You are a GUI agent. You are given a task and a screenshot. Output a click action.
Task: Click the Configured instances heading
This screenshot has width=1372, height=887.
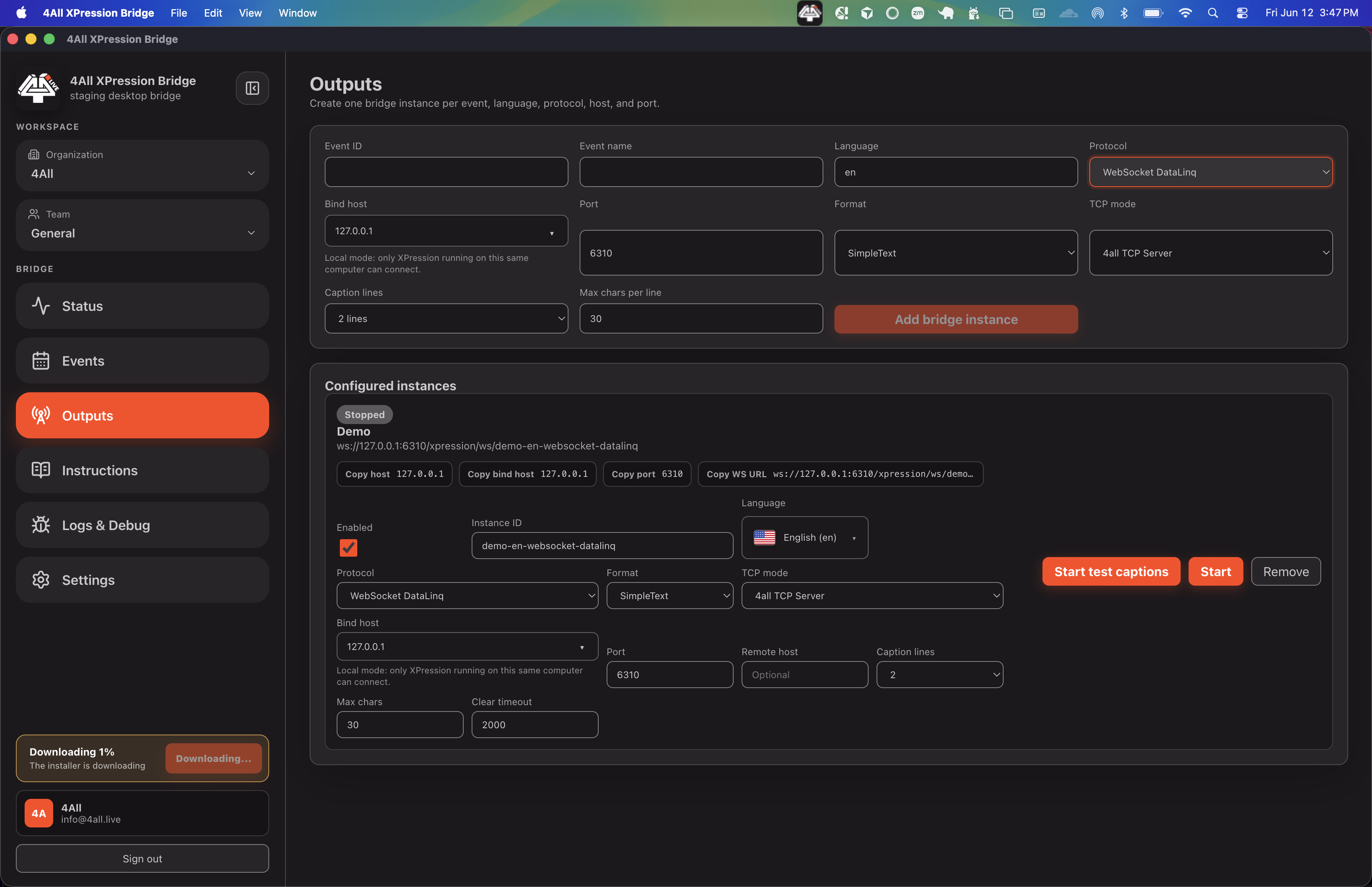click(390, 386)
